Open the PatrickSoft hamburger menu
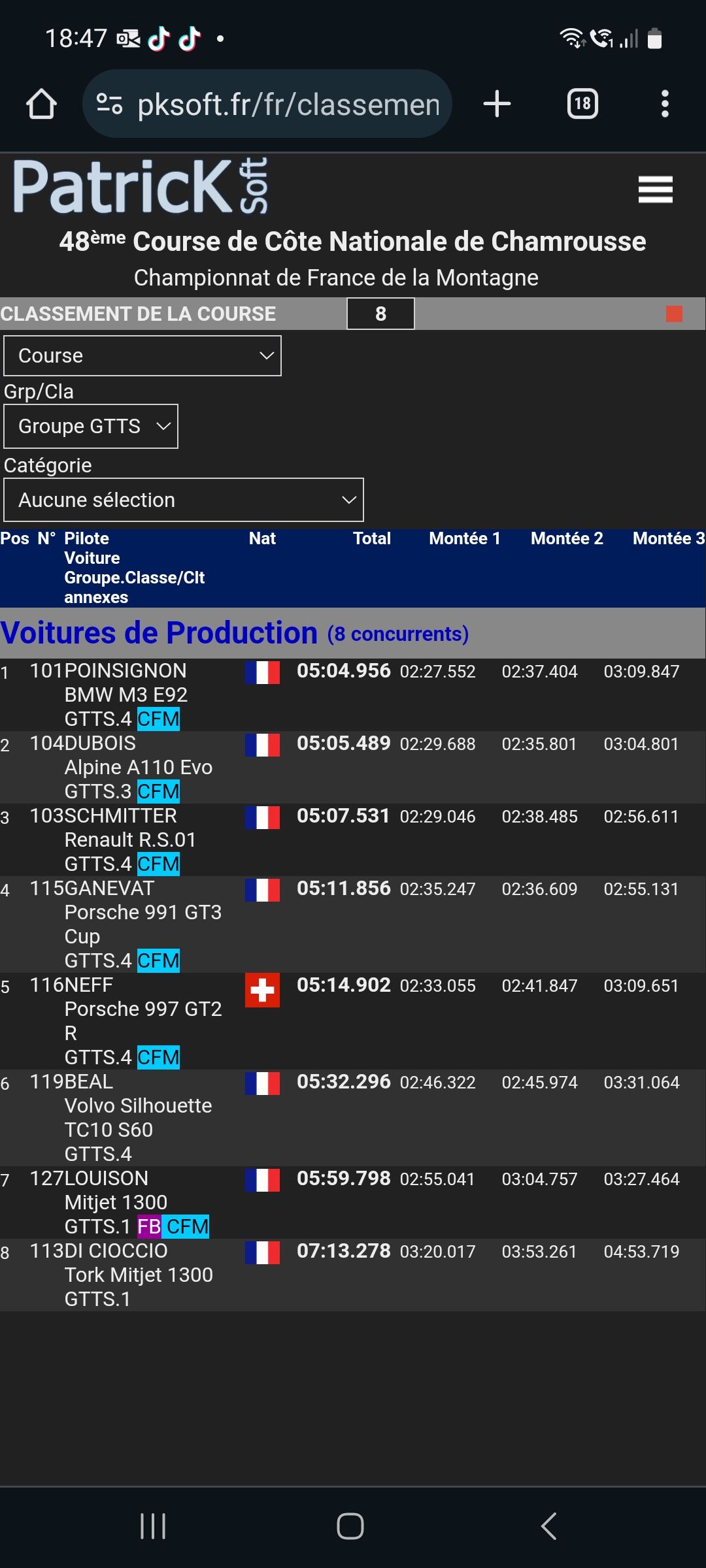Viewport: 706px width, 1568px height. [x=655, y=189]
